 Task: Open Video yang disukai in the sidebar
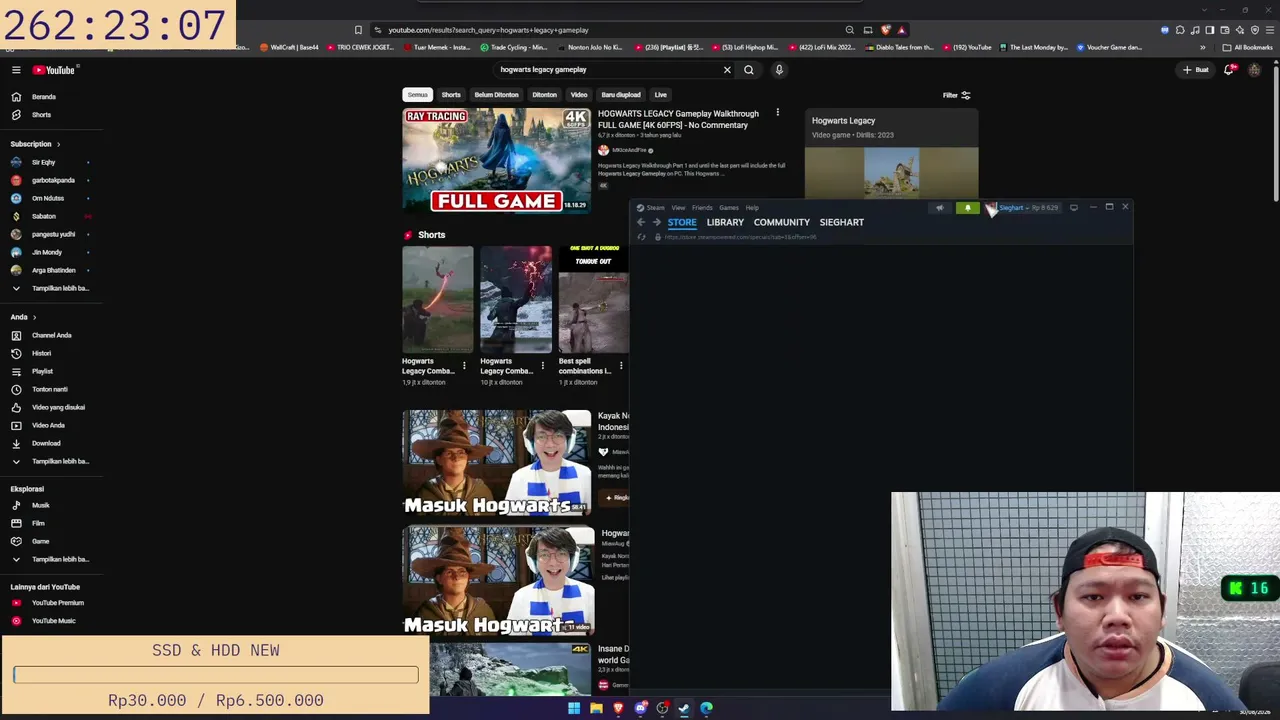coord(58,407)
